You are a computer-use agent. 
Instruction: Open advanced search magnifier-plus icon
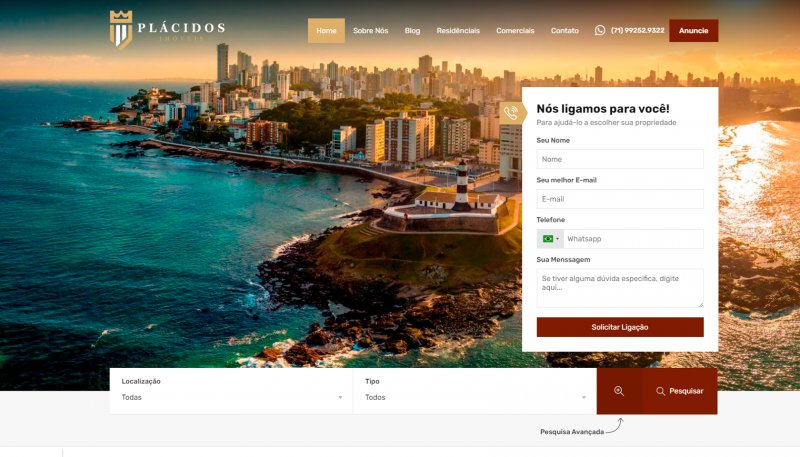pos(619,391)
